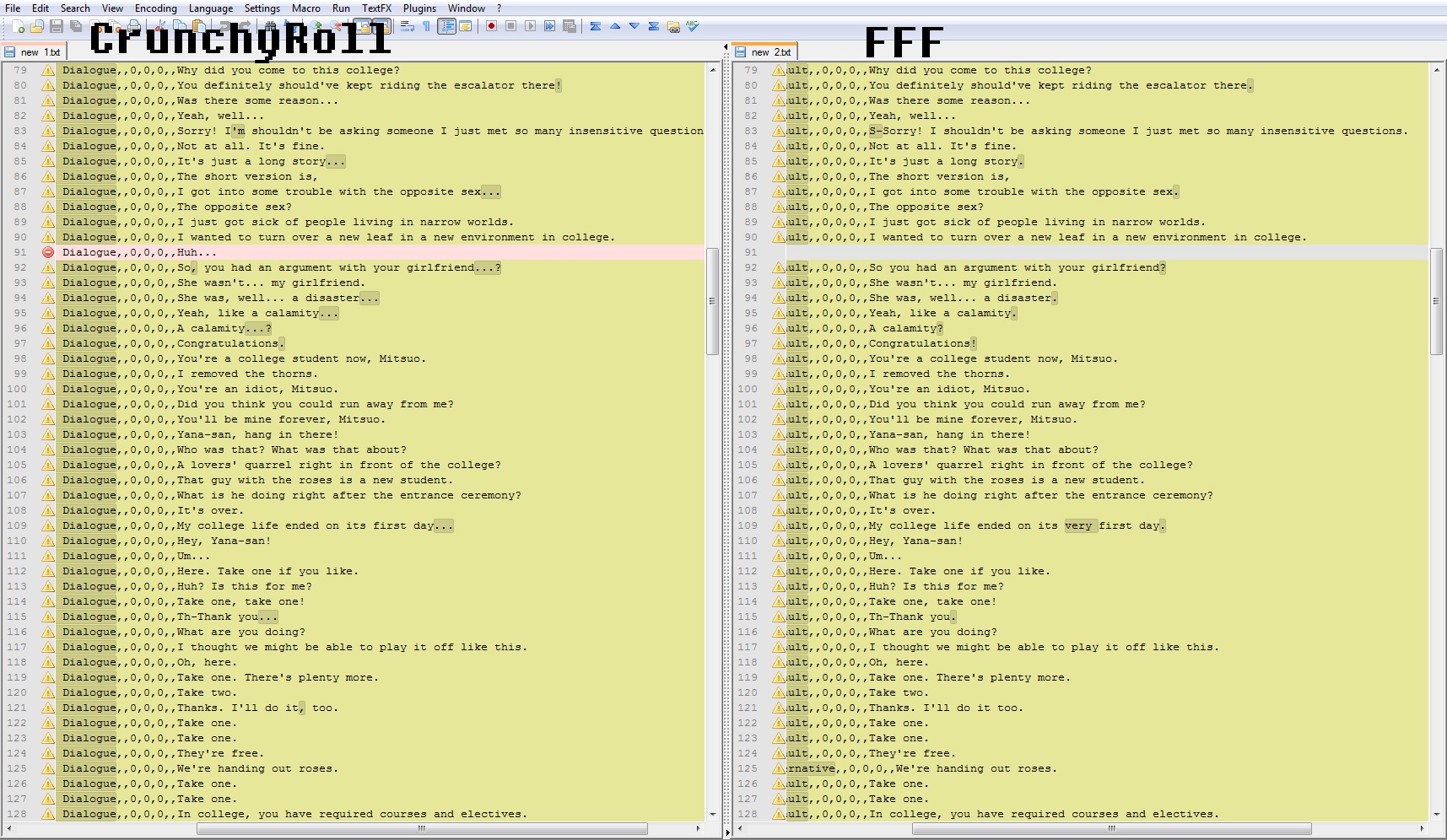The width and height of the screenshot is (1447, 840).
Task: Click "Congratulations!" in the right pane
Action: coord(922,343)
